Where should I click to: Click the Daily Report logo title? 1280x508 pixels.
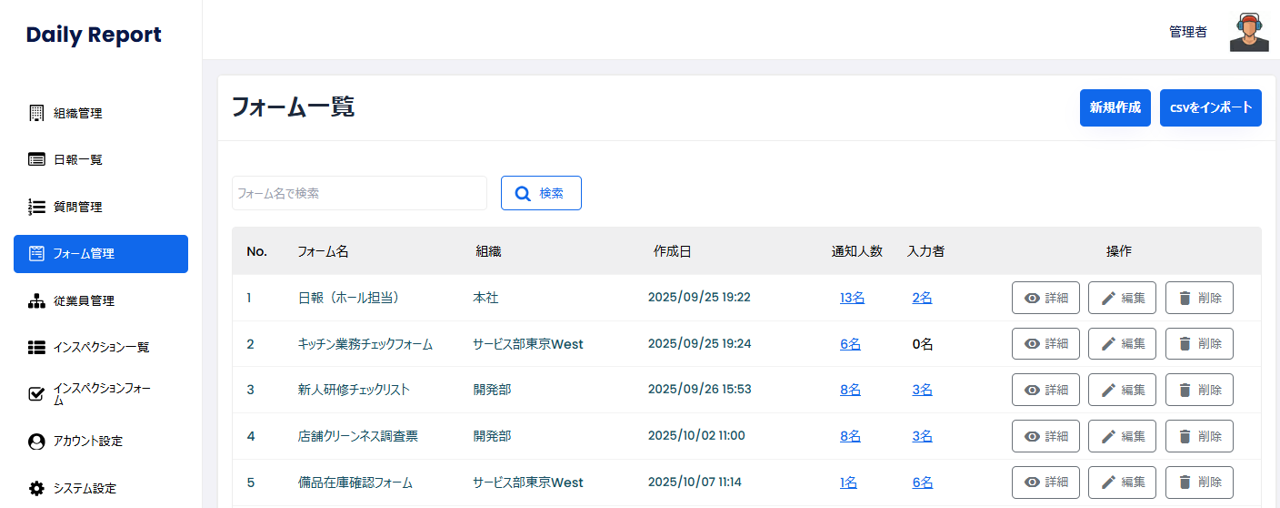point(93,35)
